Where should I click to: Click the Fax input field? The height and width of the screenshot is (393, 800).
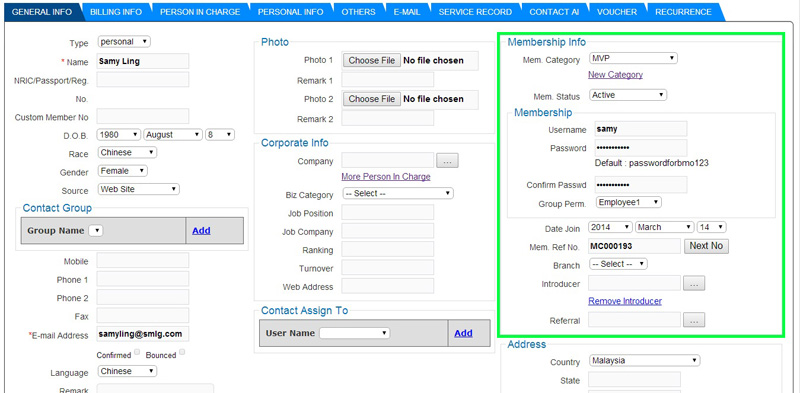tap(143, 316)
